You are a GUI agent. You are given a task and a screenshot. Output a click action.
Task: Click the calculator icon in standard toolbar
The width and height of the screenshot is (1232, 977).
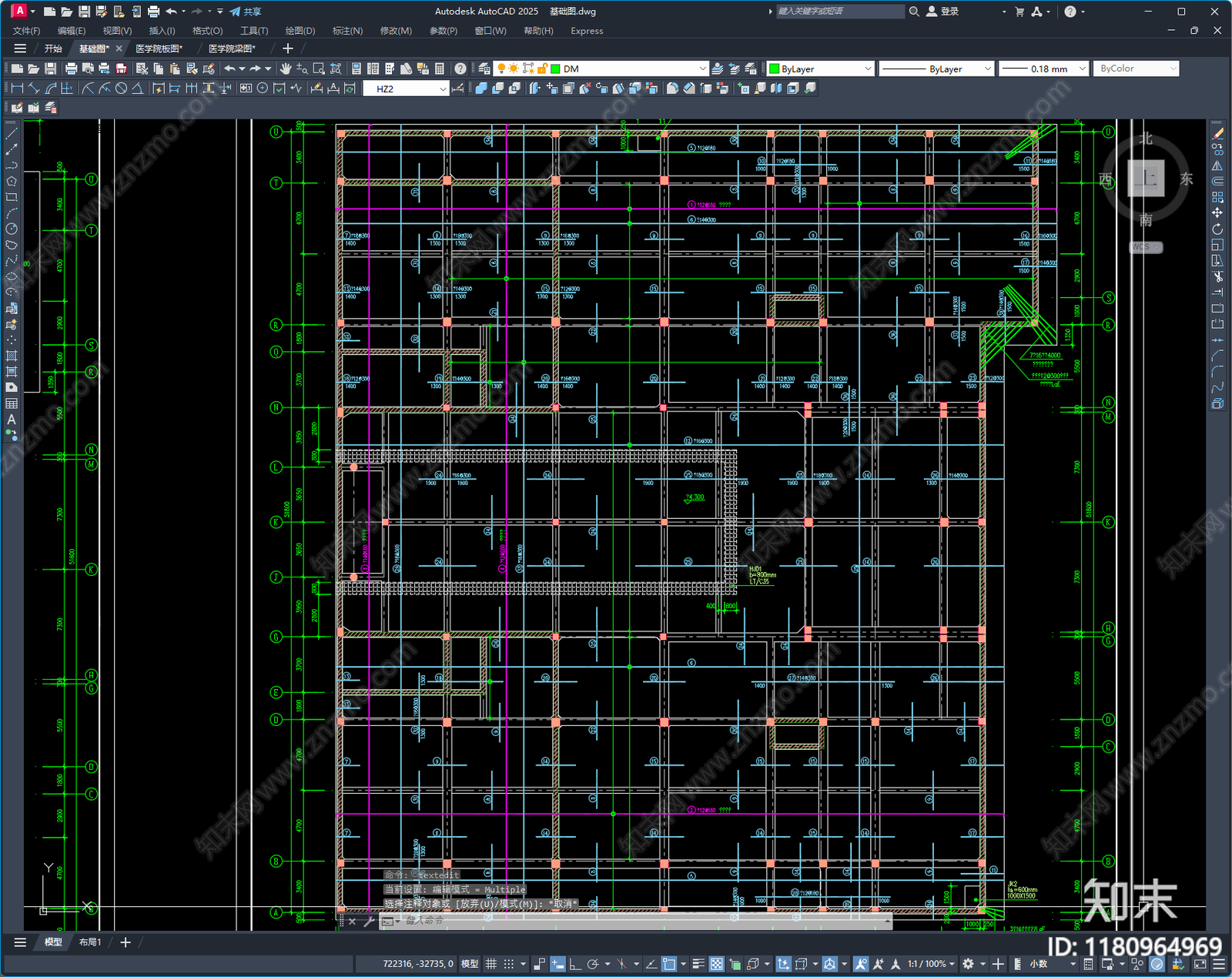coord(440,69)
